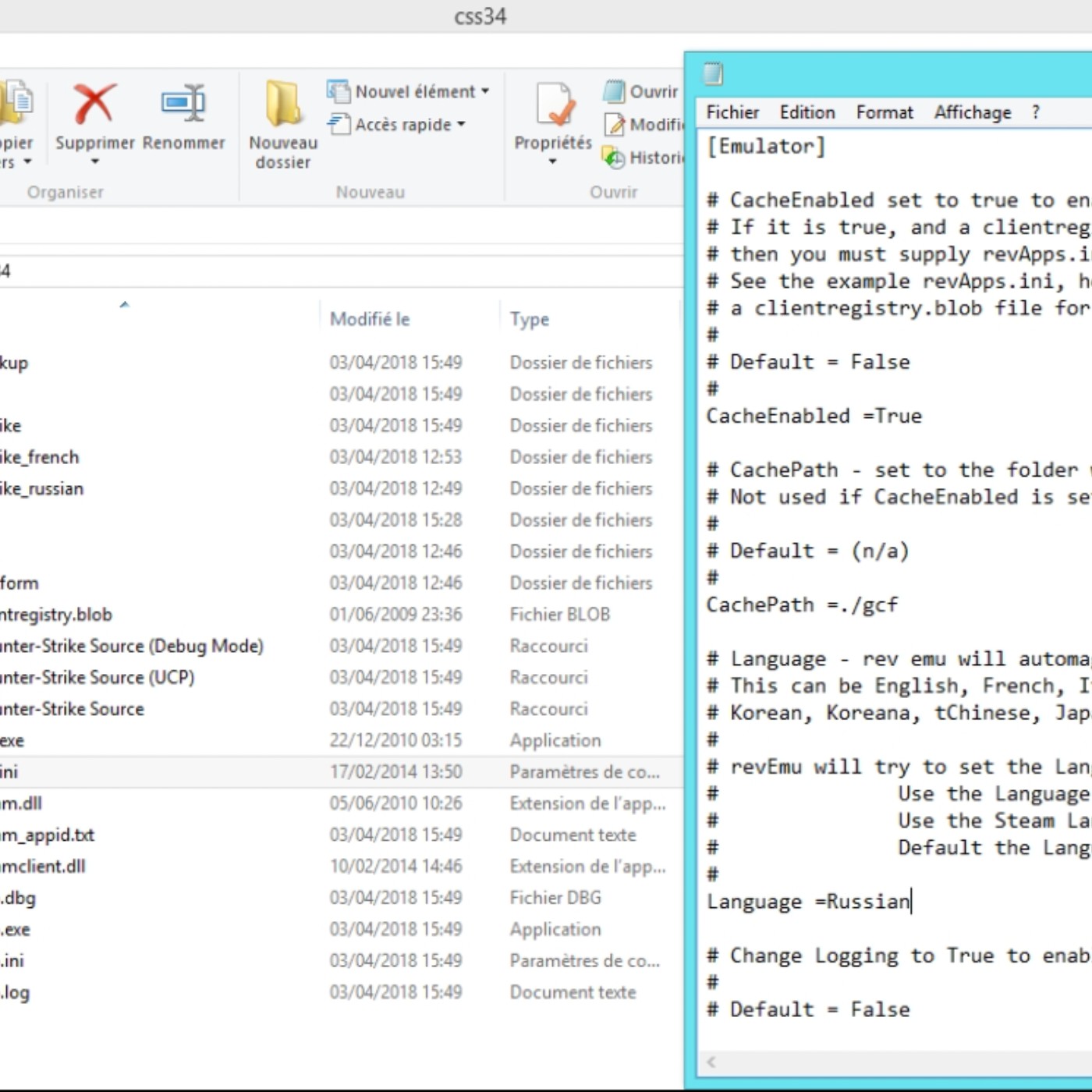Select Counter-Strike Source (Debug Mode) shortcut

340,646
